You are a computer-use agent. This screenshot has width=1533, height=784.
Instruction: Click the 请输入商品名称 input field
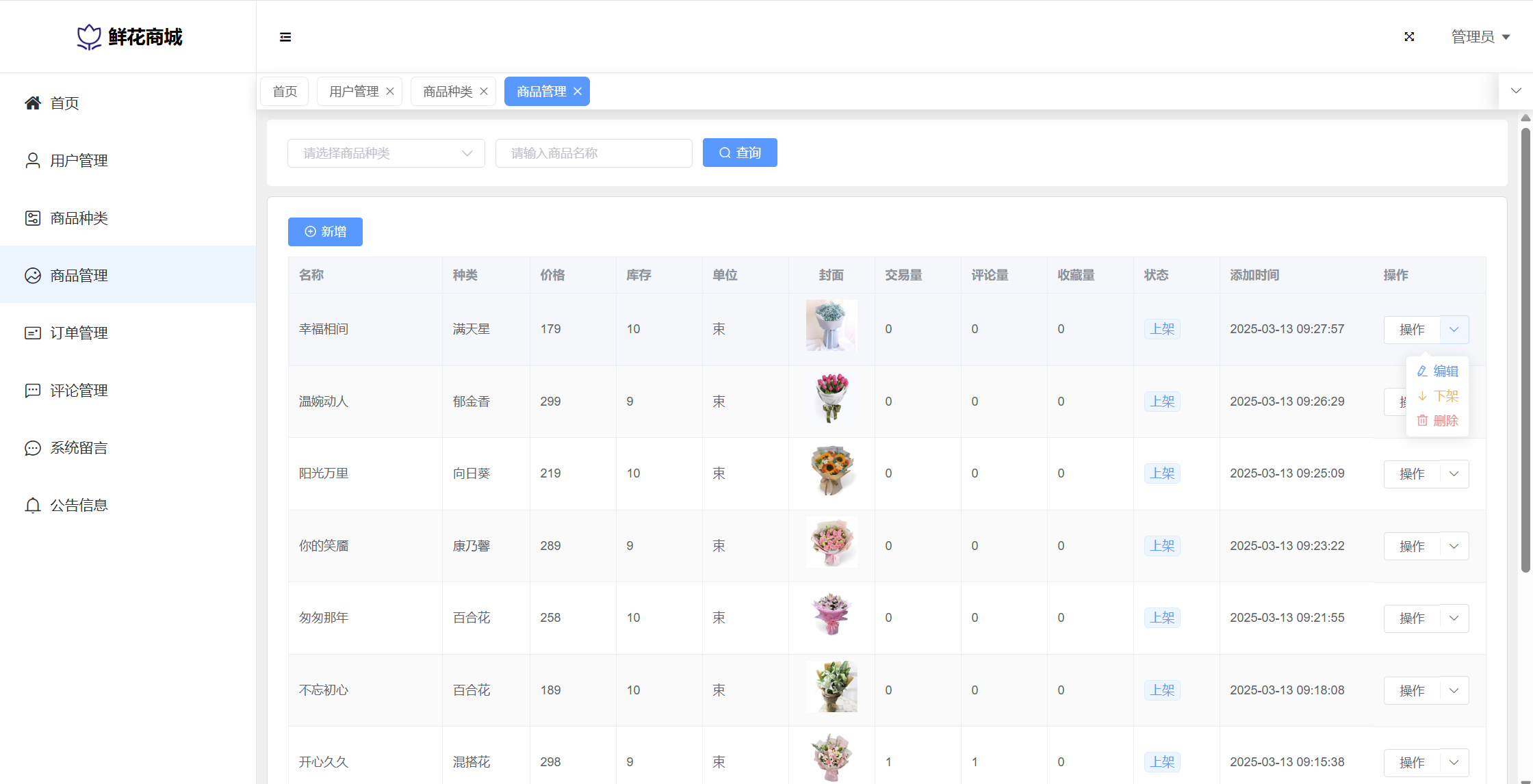point(593,153)
